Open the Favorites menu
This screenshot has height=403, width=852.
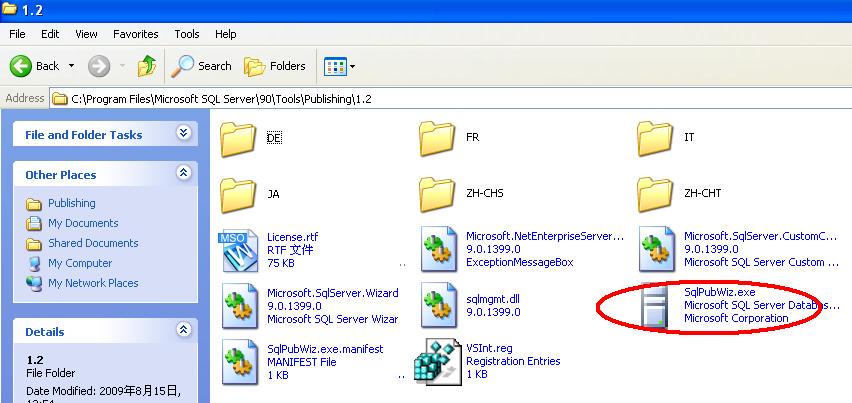coord(135,34)
